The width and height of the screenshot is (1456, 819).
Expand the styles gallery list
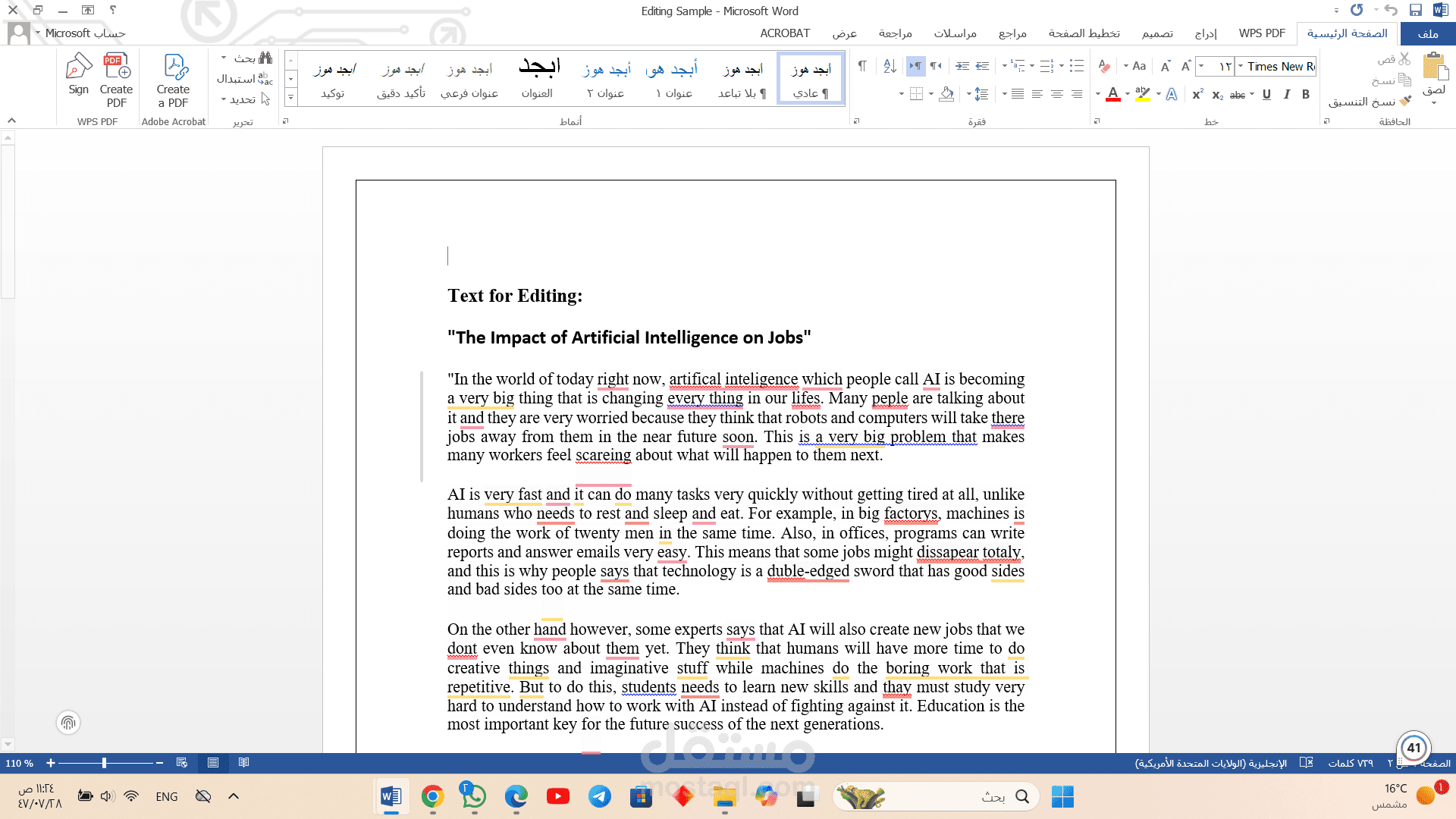290,98
